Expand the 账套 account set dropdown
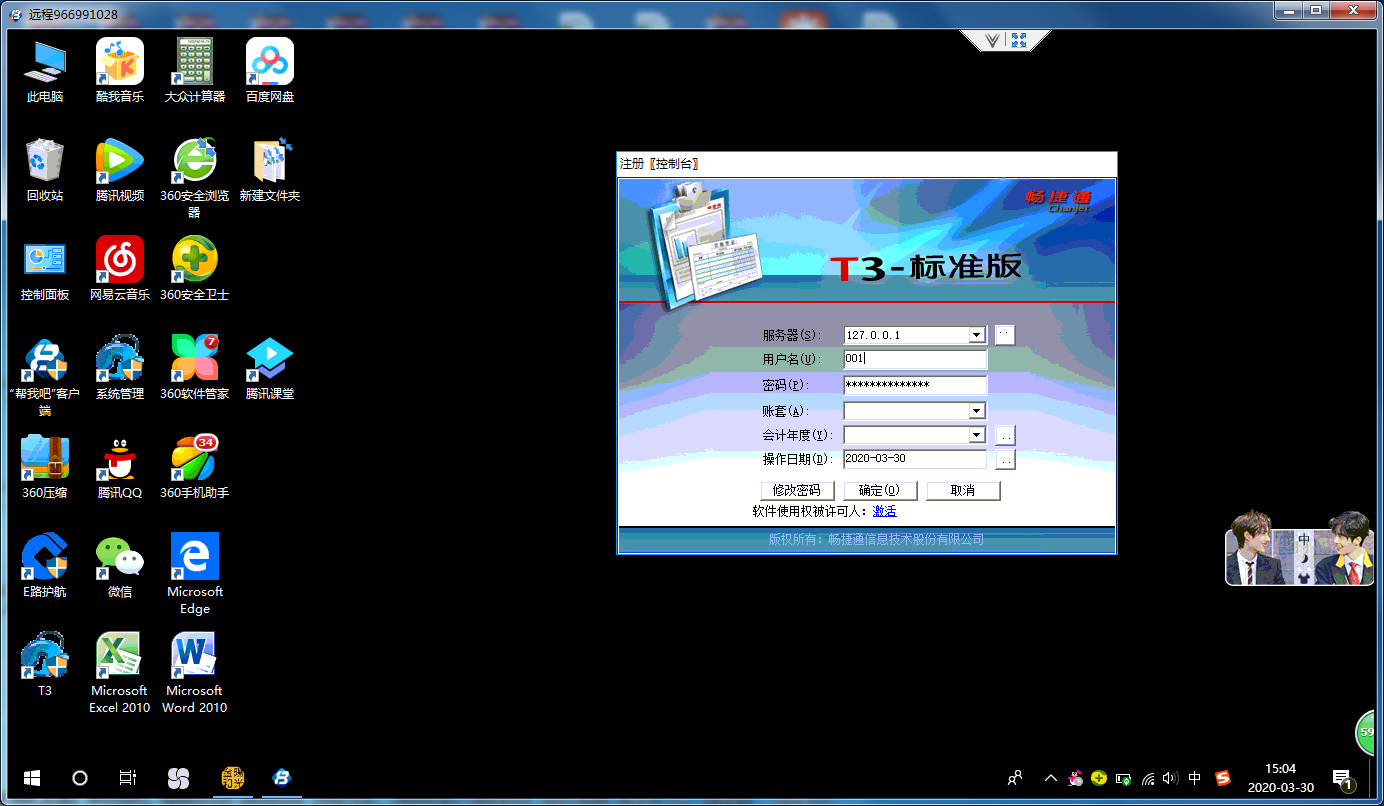Screen dimensions: 1384x806 (976, 411)
